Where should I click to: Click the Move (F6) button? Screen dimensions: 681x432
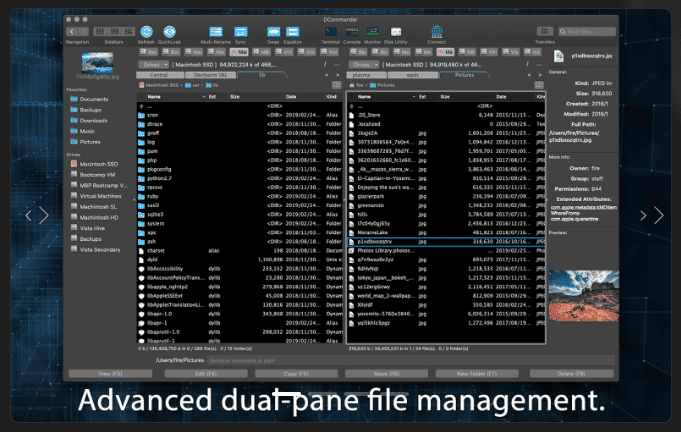[x=387, y=373]
